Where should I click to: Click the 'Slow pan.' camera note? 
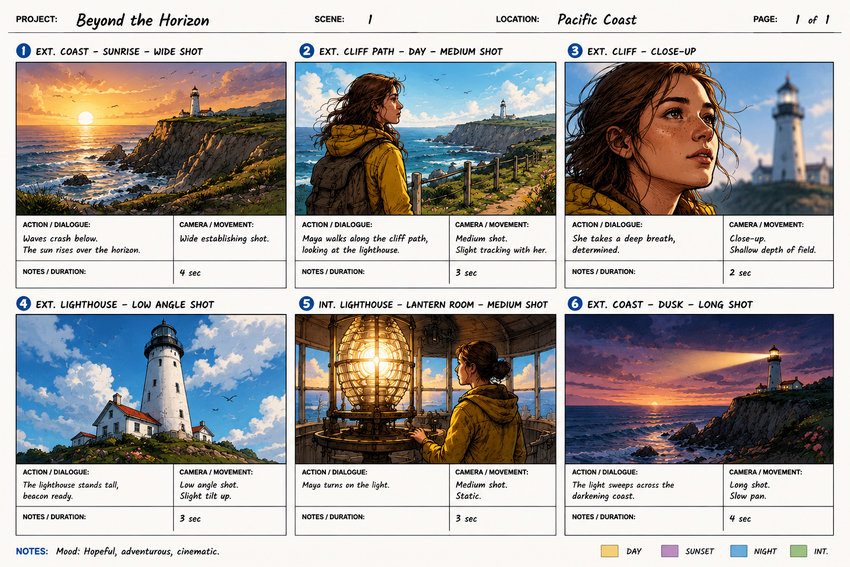click(x=748, y=496)
